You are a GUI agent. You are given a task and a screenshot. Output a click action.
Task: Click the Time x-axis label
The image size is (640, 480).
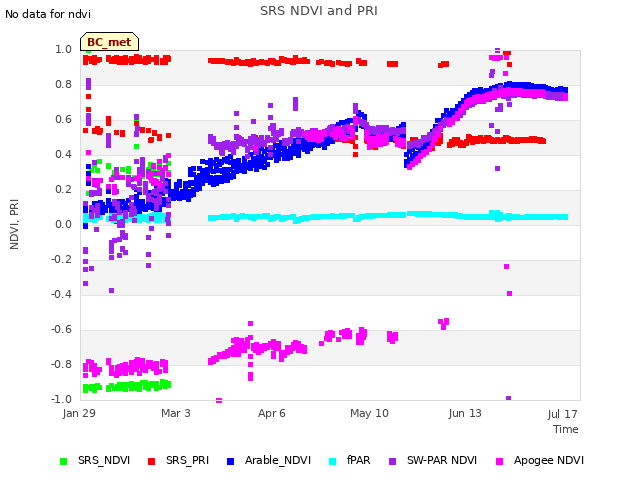point(566,429)
